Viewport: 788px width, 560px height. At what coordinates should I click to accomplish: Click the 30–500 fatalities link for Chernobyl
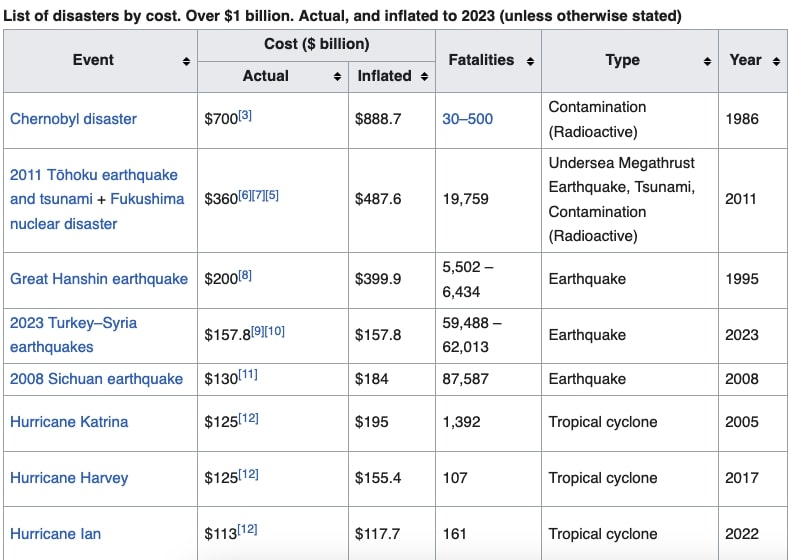[467, 119]
